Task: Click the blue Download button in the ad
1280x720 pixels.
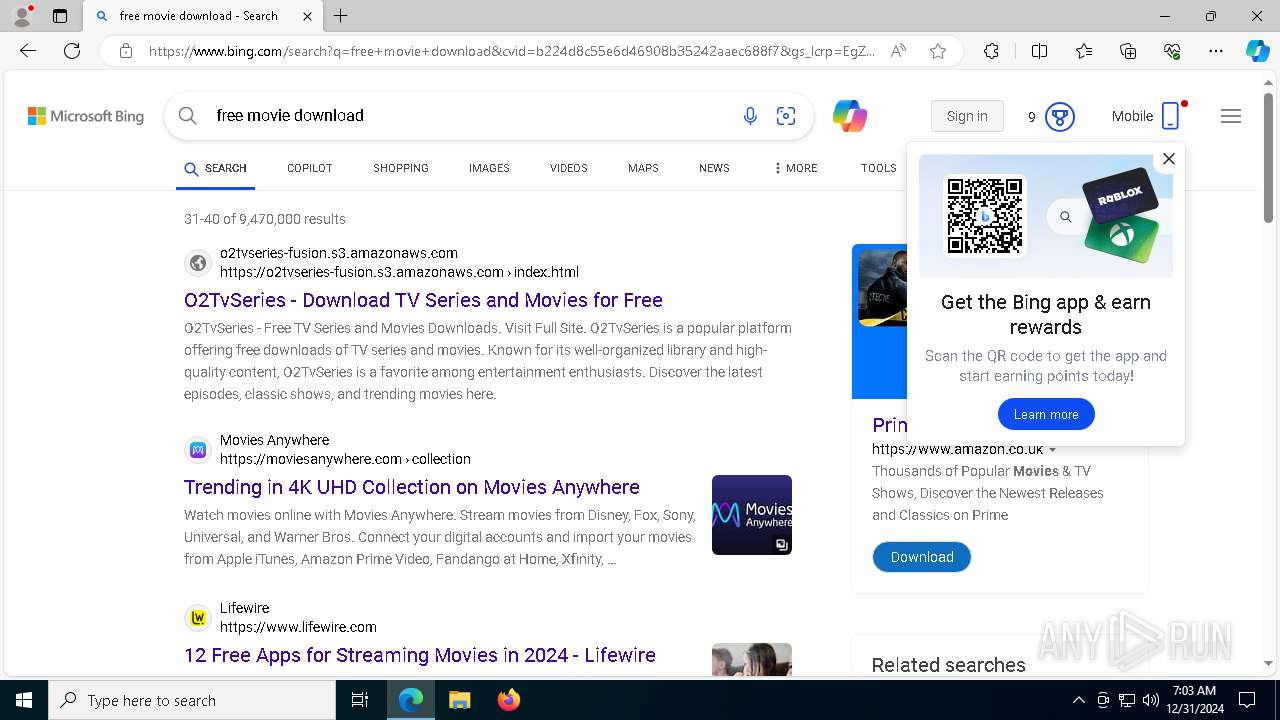Action: coord(922,557)
